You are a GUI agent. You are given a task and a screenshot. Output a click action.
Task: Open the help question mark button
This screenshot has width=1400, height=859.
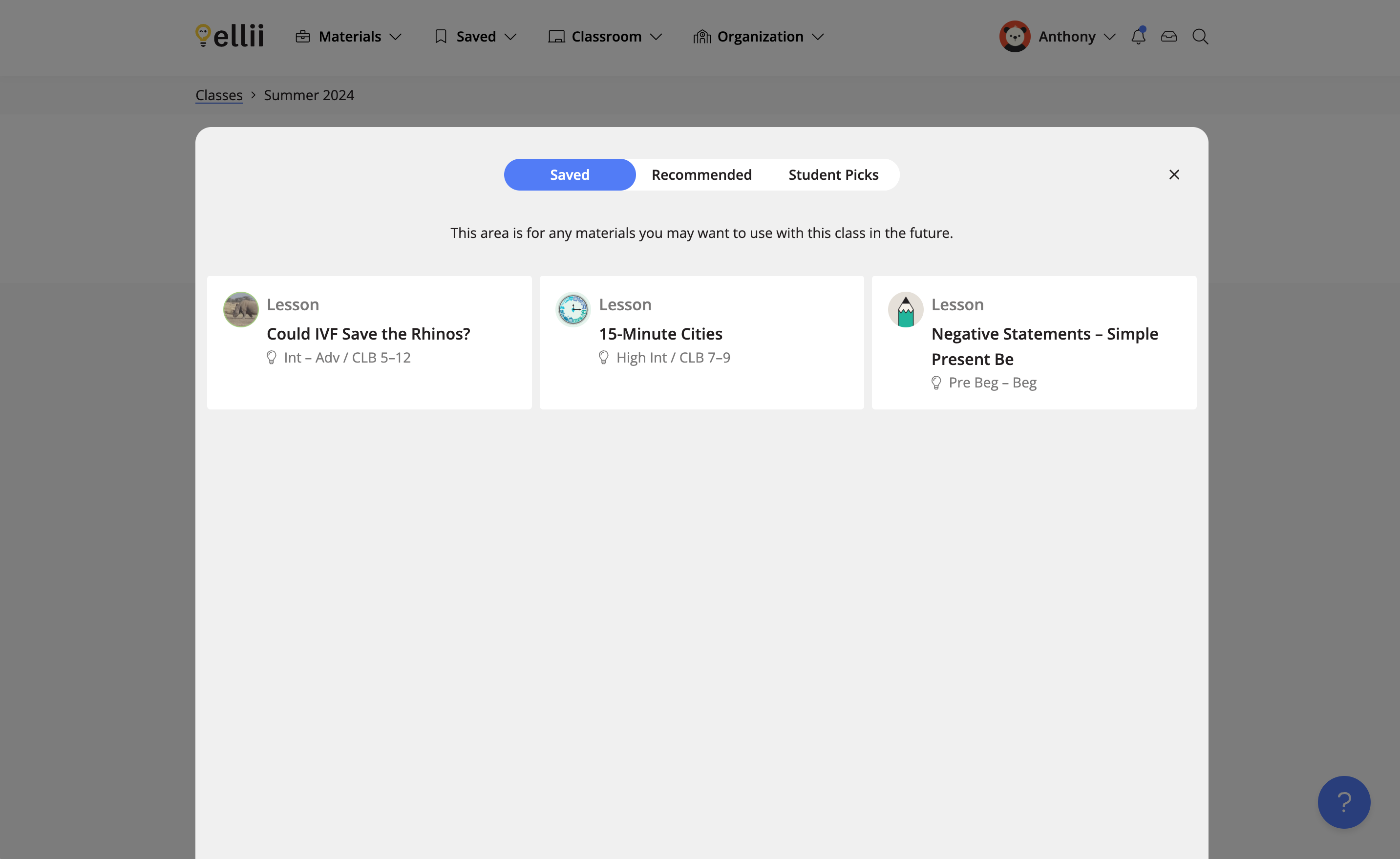click(x=1344, y=801)
